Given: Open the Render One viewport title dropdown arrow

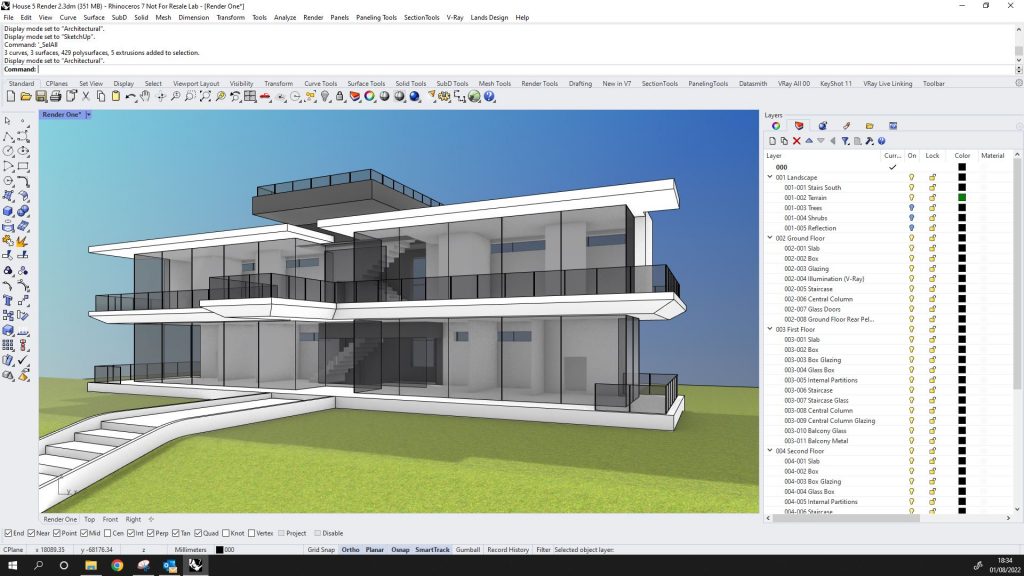Looking at the screenshot, I should (88, 115).
